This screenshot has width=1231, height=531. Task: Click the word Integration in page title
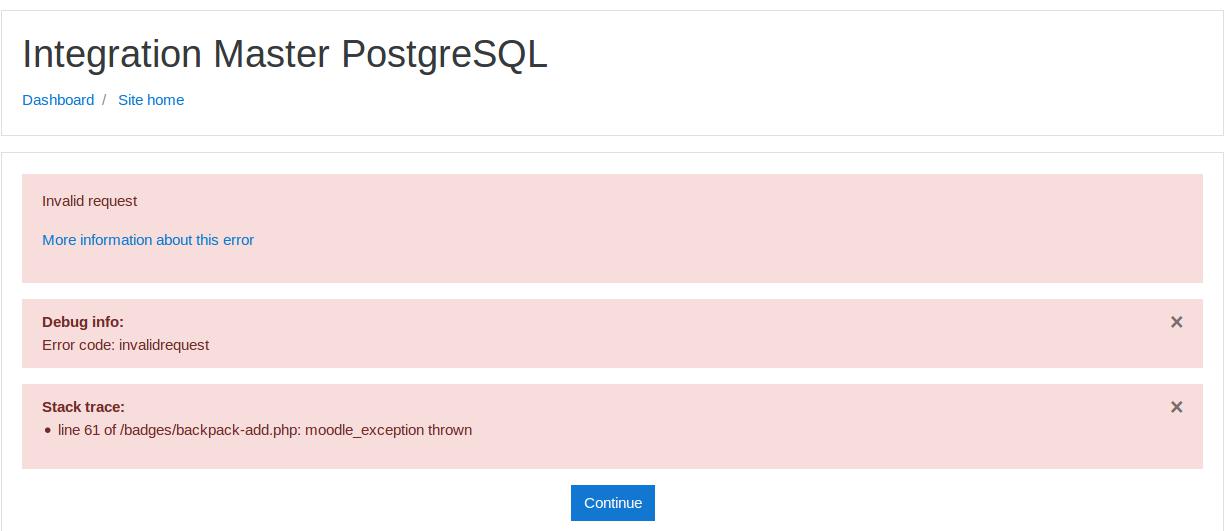(x=113, y=55)
